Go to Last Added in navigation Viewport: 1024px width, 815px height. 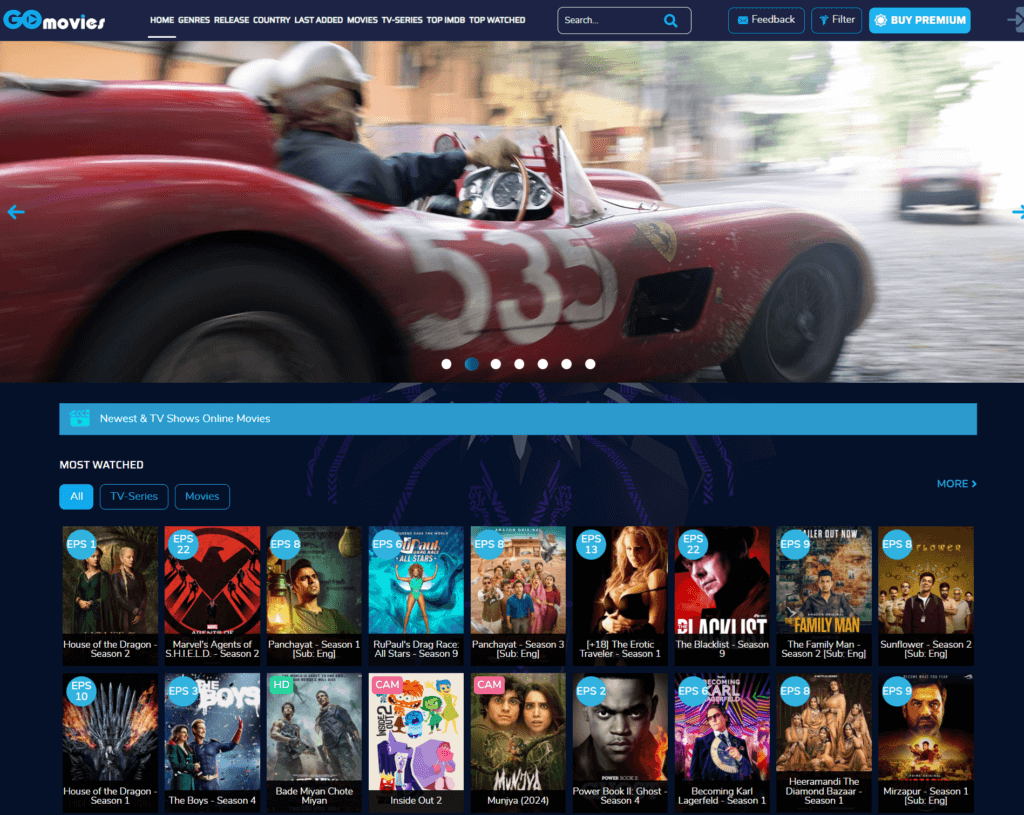318,20
